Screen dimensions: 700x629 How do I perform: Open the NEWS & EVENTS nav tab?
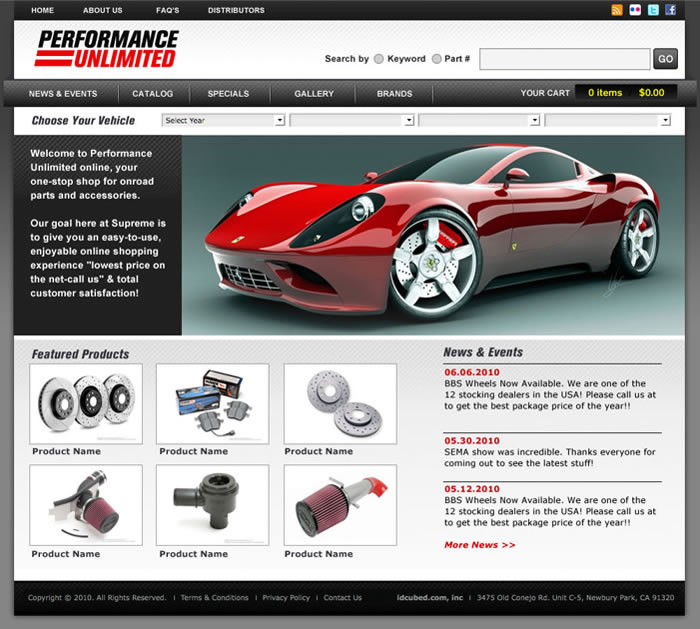(63, 94)
